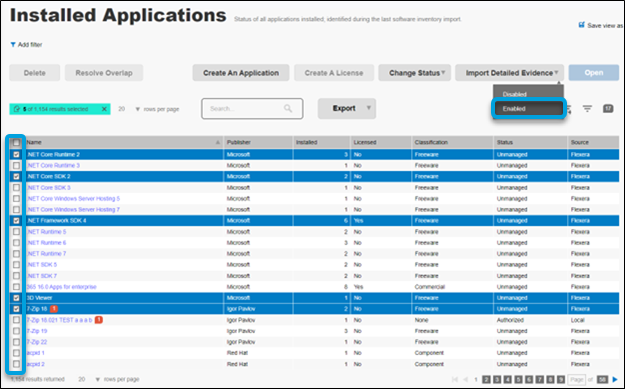Click the 17 columns badge icon

(x=608, y=108)
